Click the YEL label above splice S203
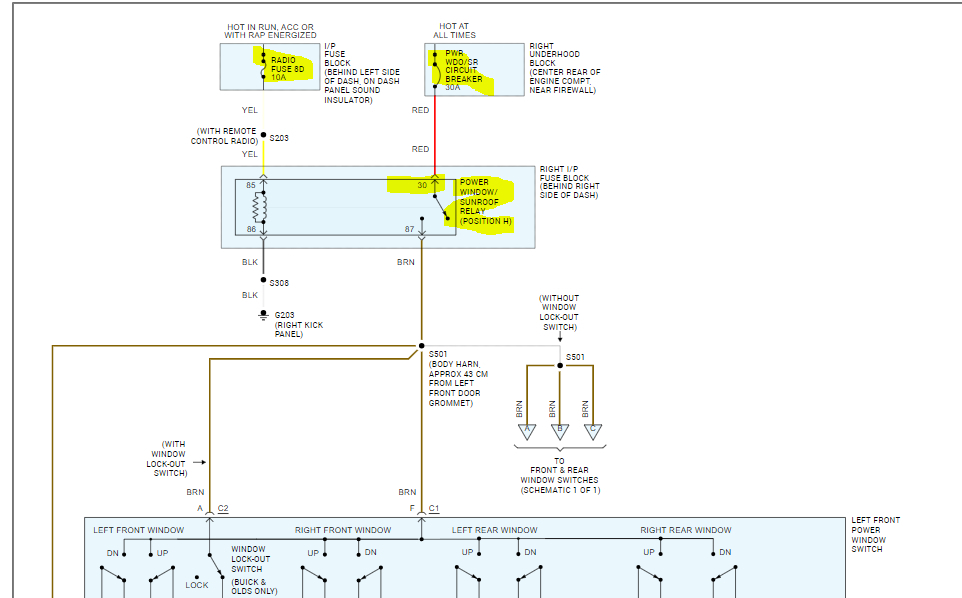Image resolution: width=962 pixels, height=598 pixels. click(250, 110)
